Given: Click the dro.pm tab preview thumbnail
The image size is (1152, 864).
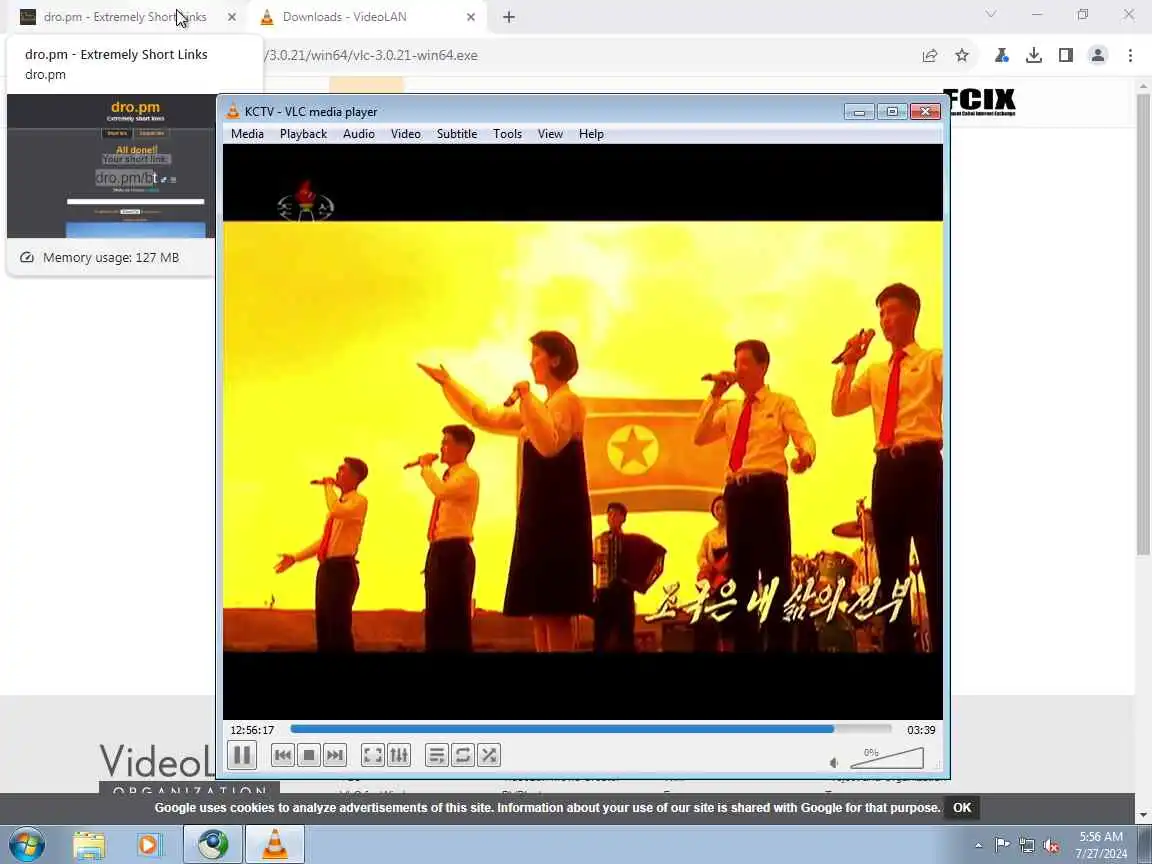Looking at the screenshot, I should coord(112,166).
